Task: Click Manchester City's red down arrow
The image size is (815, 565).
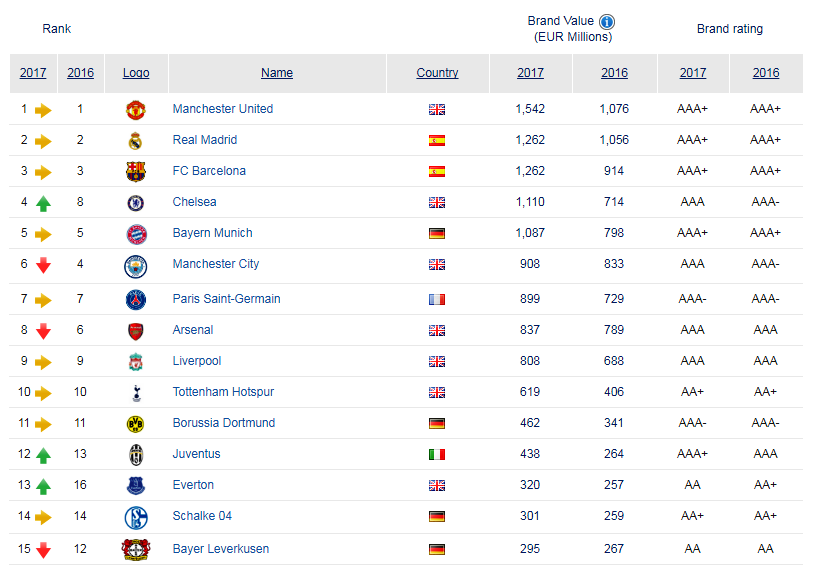Action: pos(43,265)
